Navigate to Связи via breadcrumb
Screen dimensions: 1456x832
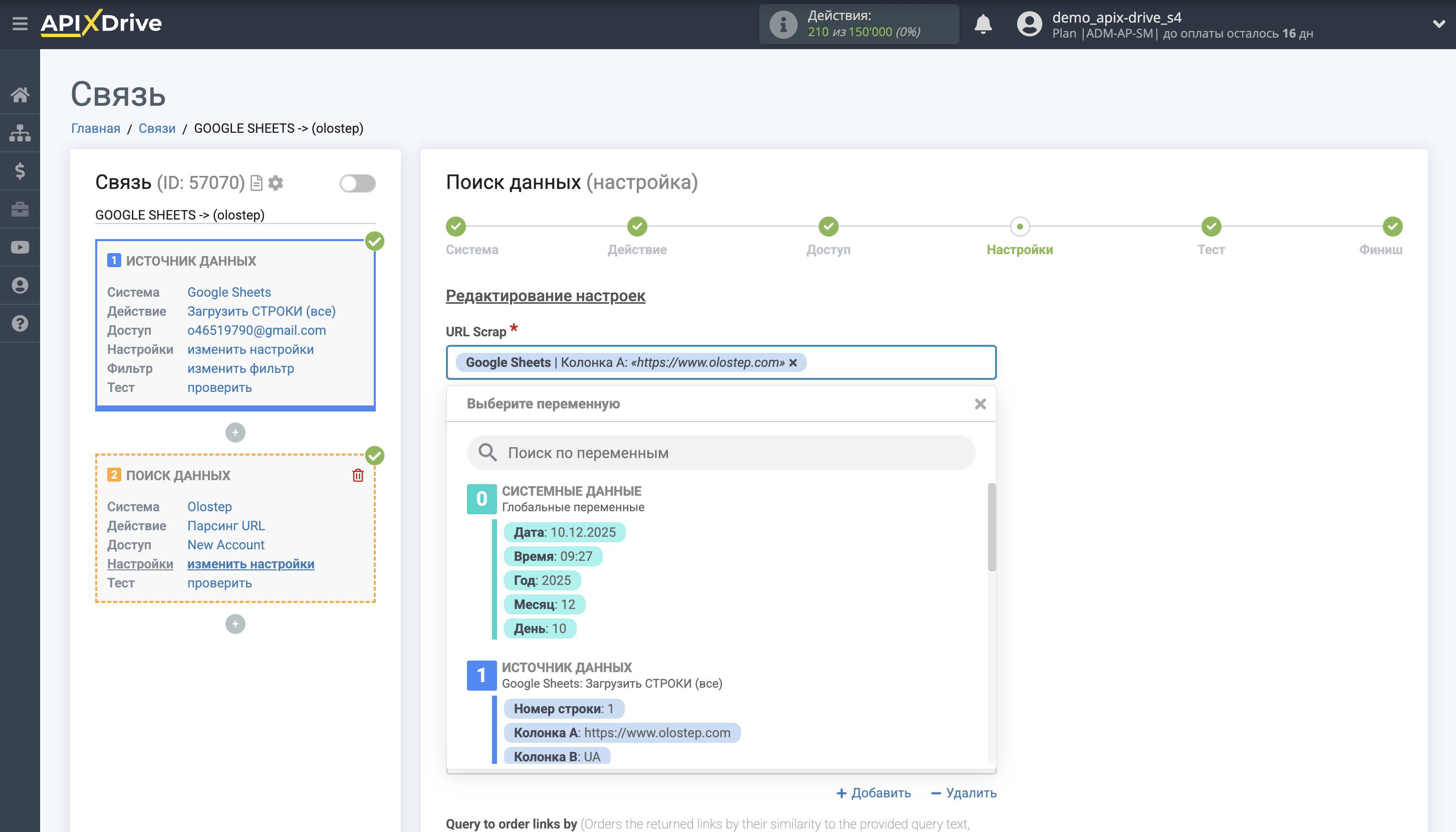157,127
